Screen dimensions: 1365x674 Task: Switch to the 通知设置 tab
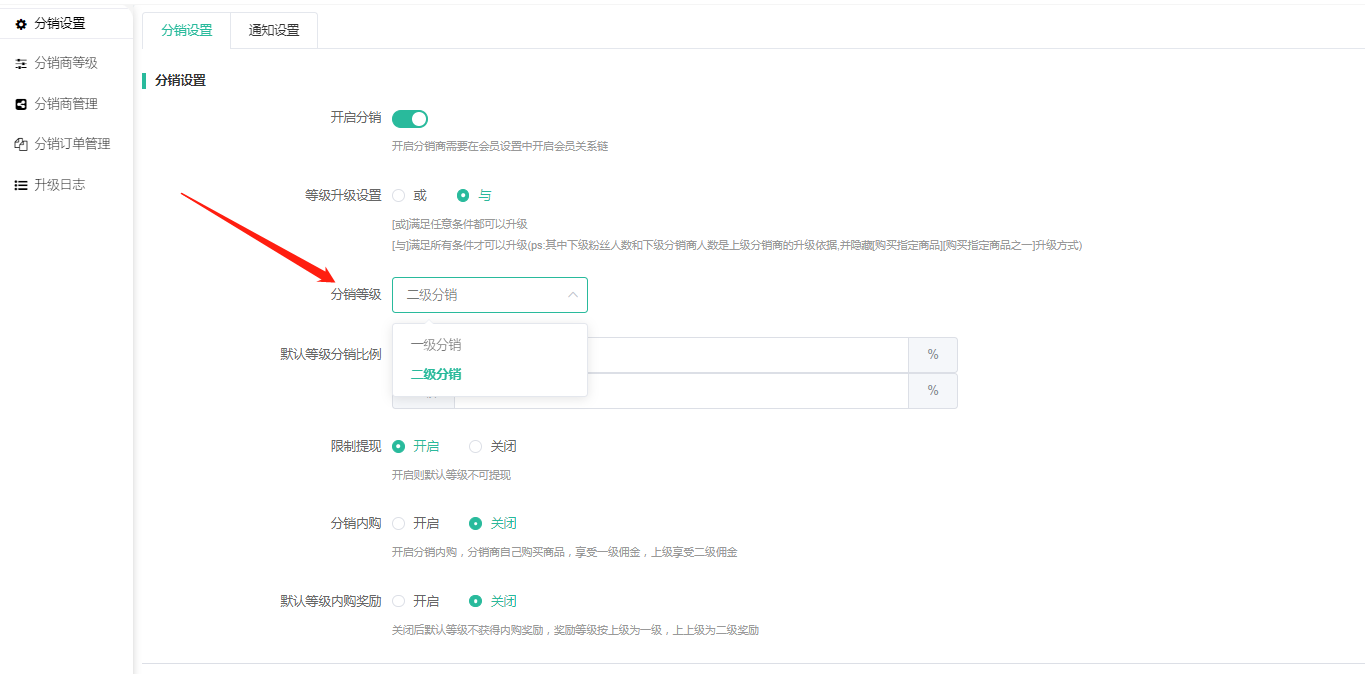[x=274, y=30]
